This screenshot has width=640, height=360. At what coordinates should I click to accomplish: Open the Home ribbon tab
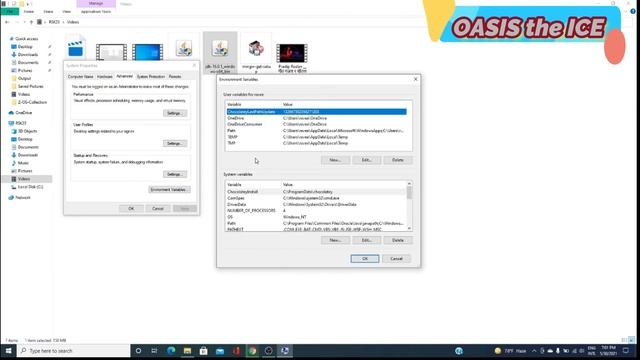[29, 11]
